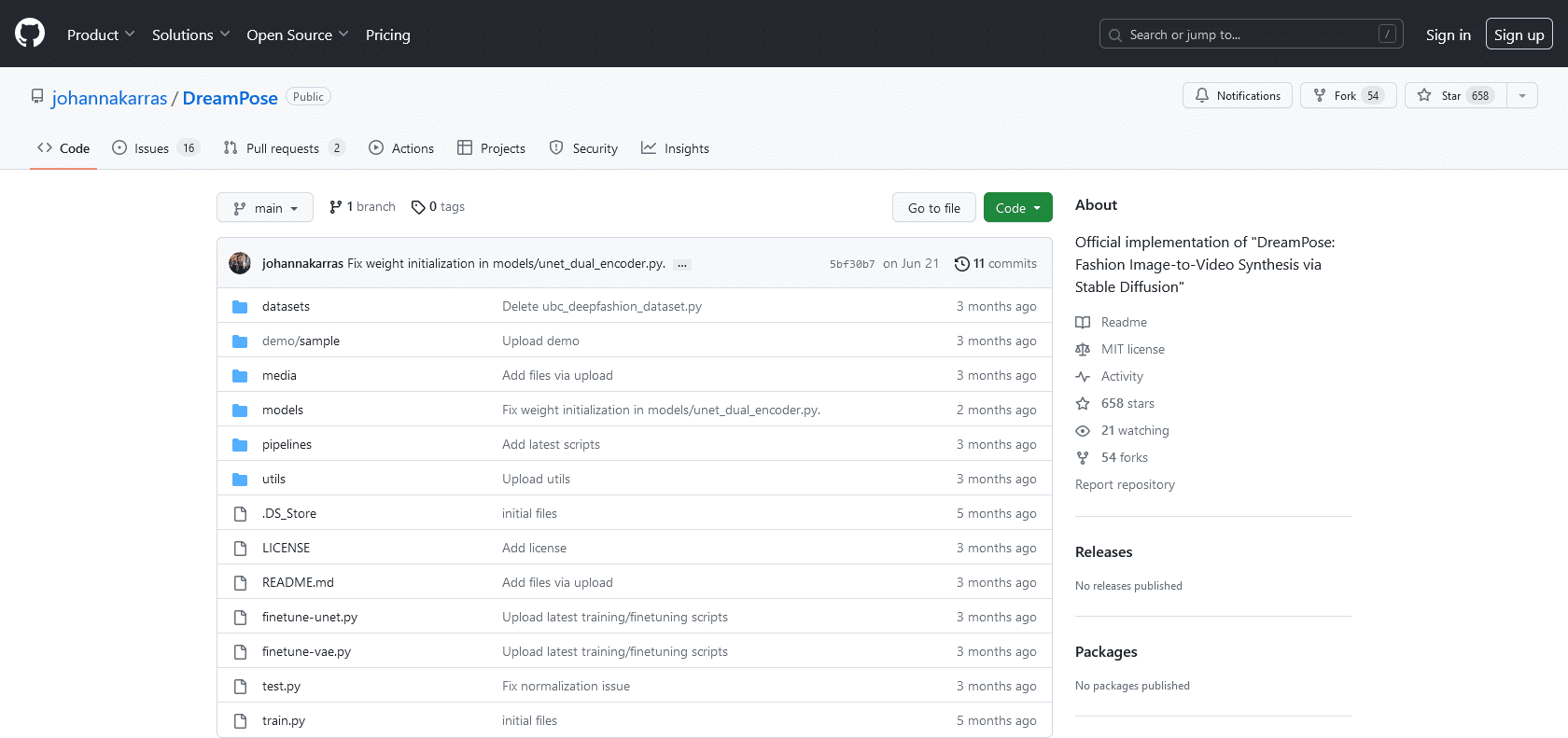Viewport: 1568px width, 738px height.
Task: Click the models folder icon
Action: click(x=240, y=410)
